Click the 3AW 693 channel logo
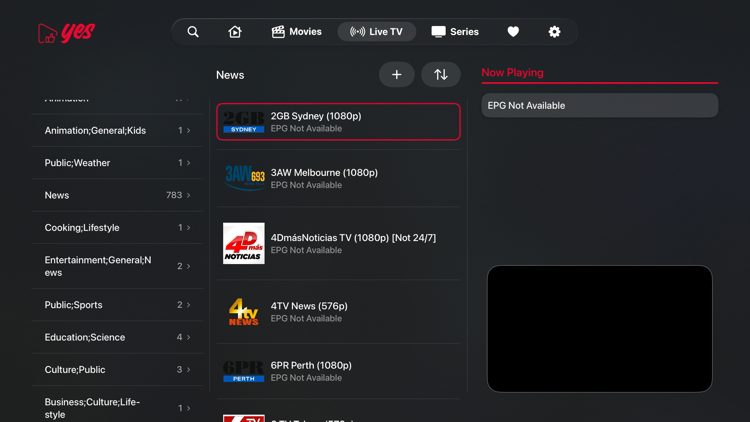This screenshot has height=422, width=750. [244, 178]
